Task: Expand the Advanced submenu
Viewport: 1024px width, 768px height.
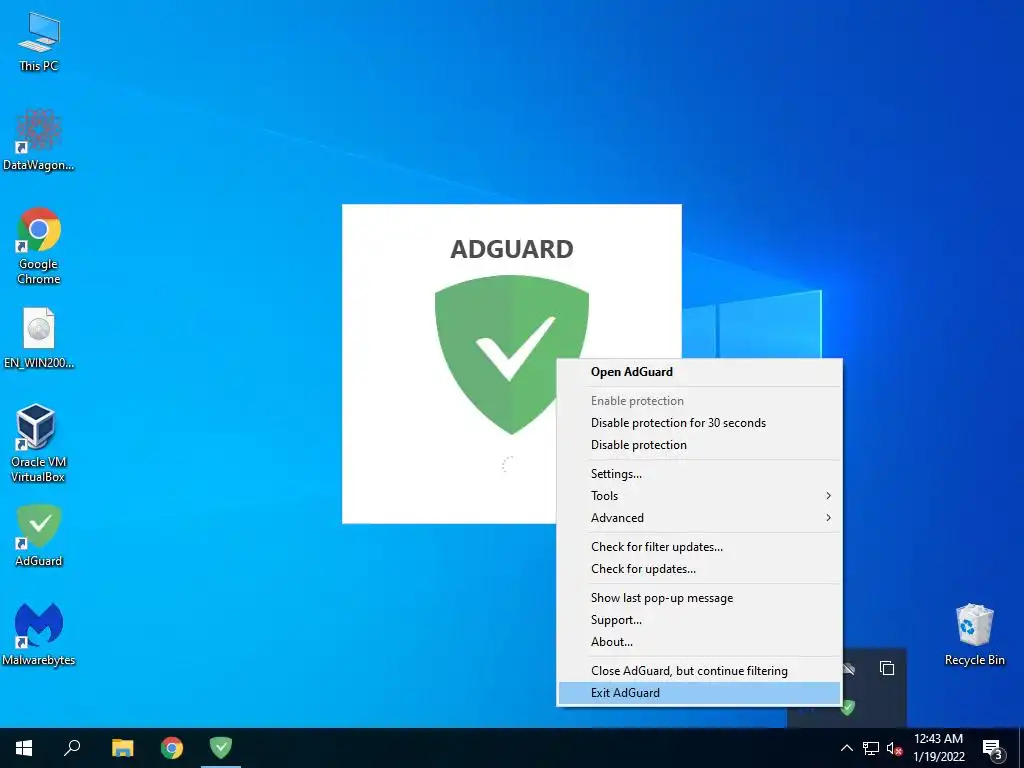Action: 699,518
